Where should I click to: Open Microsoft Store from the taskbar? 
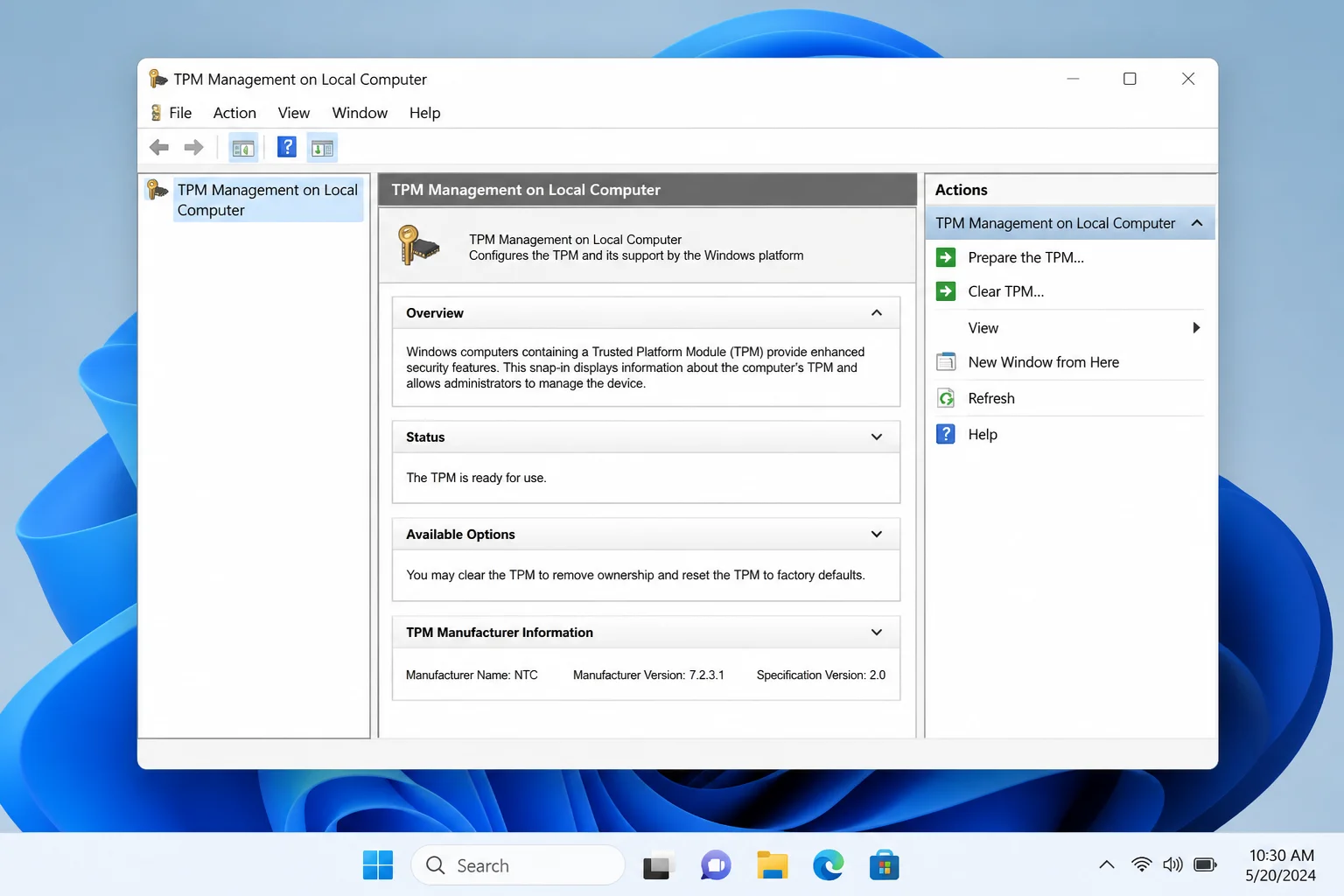tap(885, 865)
